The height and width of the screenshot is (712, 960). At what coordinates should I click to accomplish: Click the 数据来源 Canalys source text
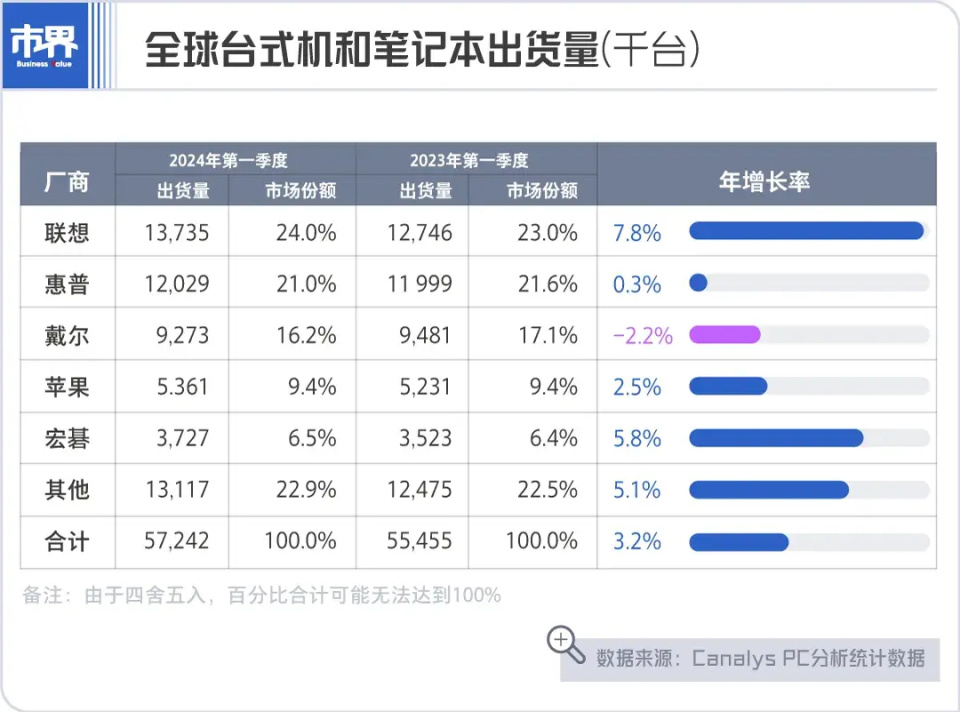click(760, 659)
